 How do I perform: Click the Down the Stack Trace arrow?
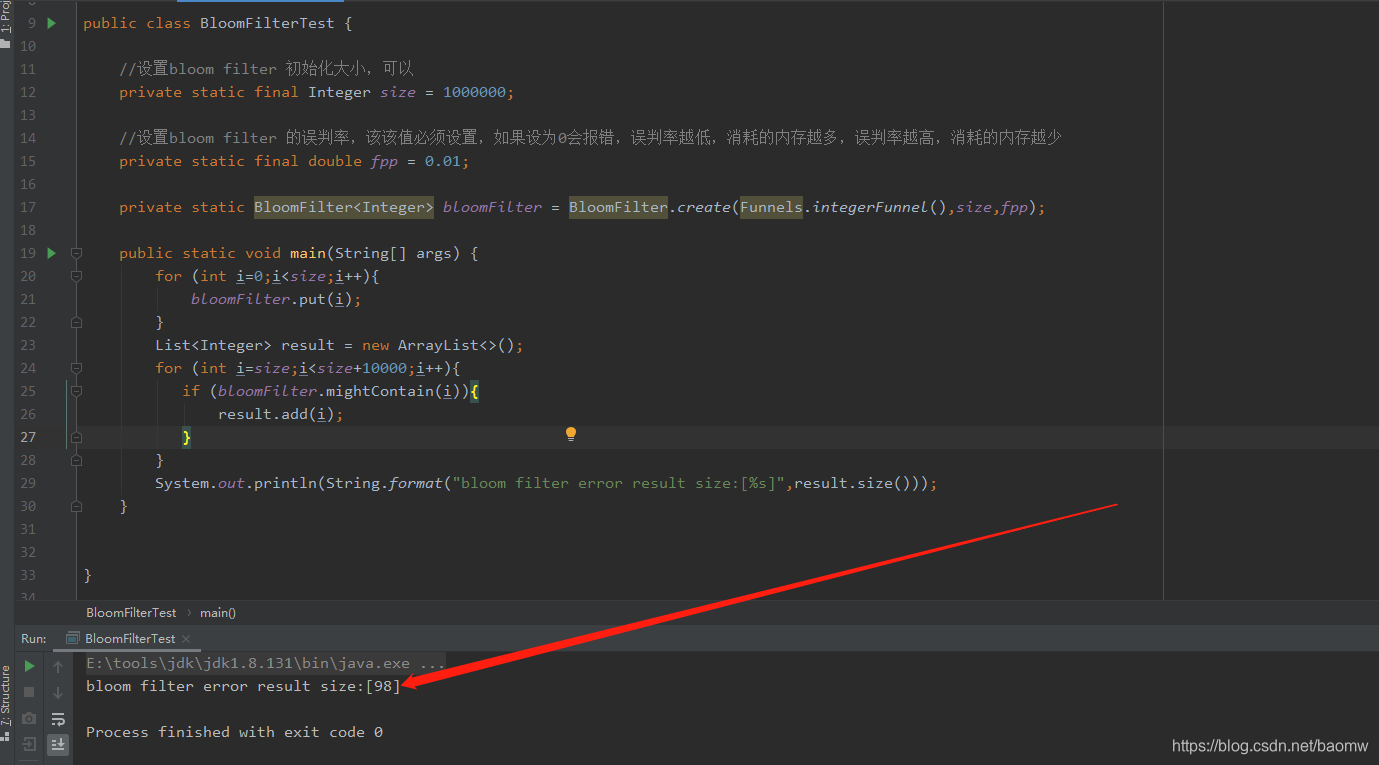pos(58,692)
